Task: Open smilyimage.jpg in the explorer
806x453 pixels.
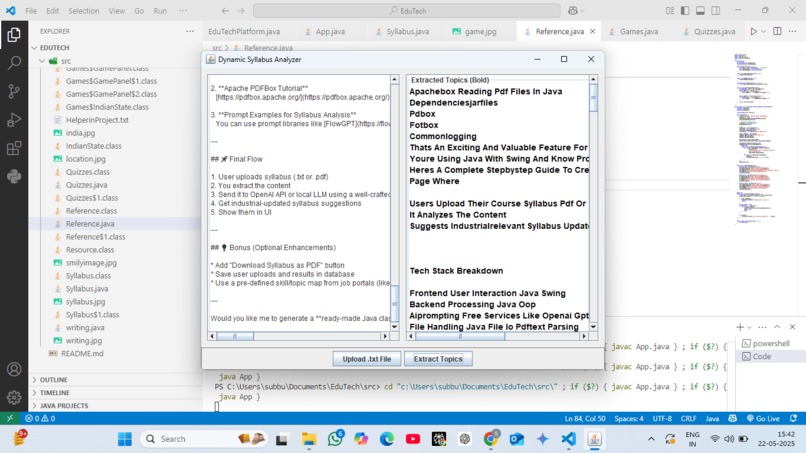Action: coord(91,263)
